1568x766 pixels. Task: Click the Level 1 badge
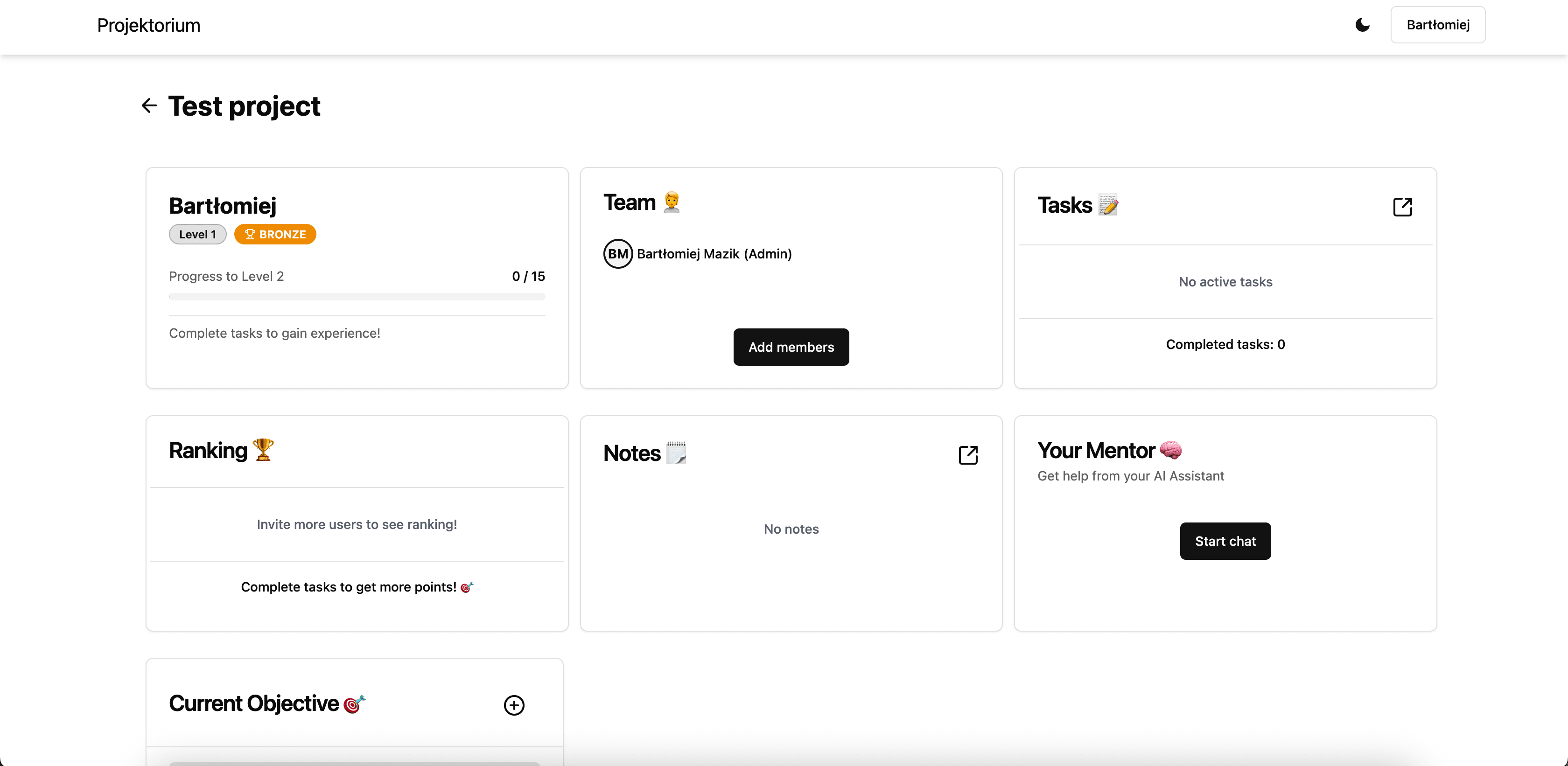coord(197,234)
